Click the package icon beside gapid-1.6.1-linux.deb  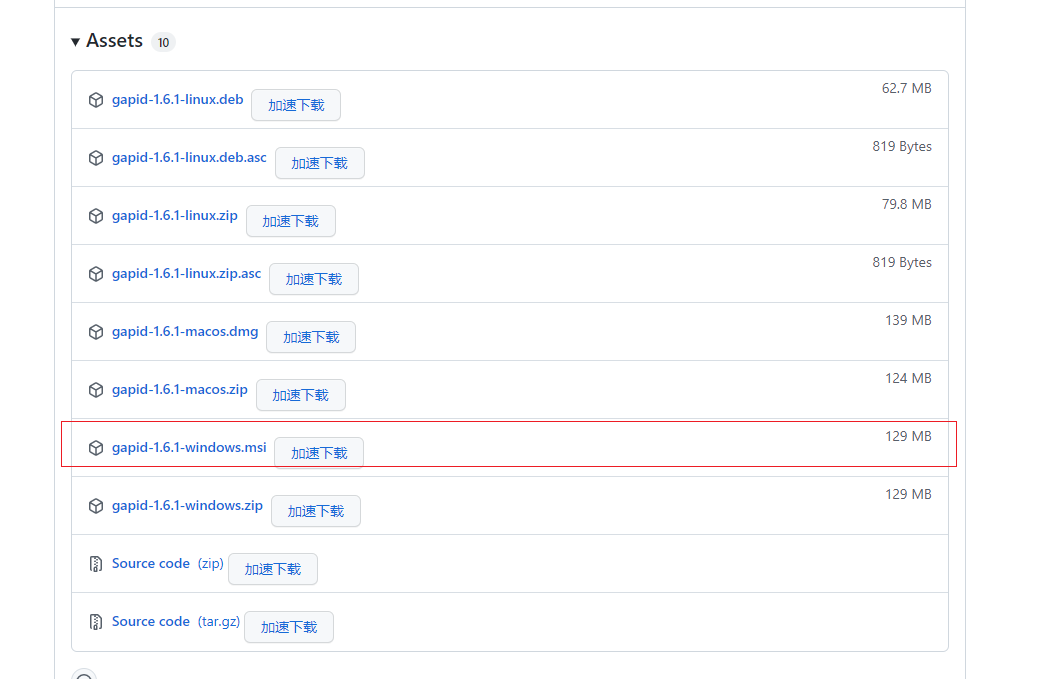(x=95, y=99)
